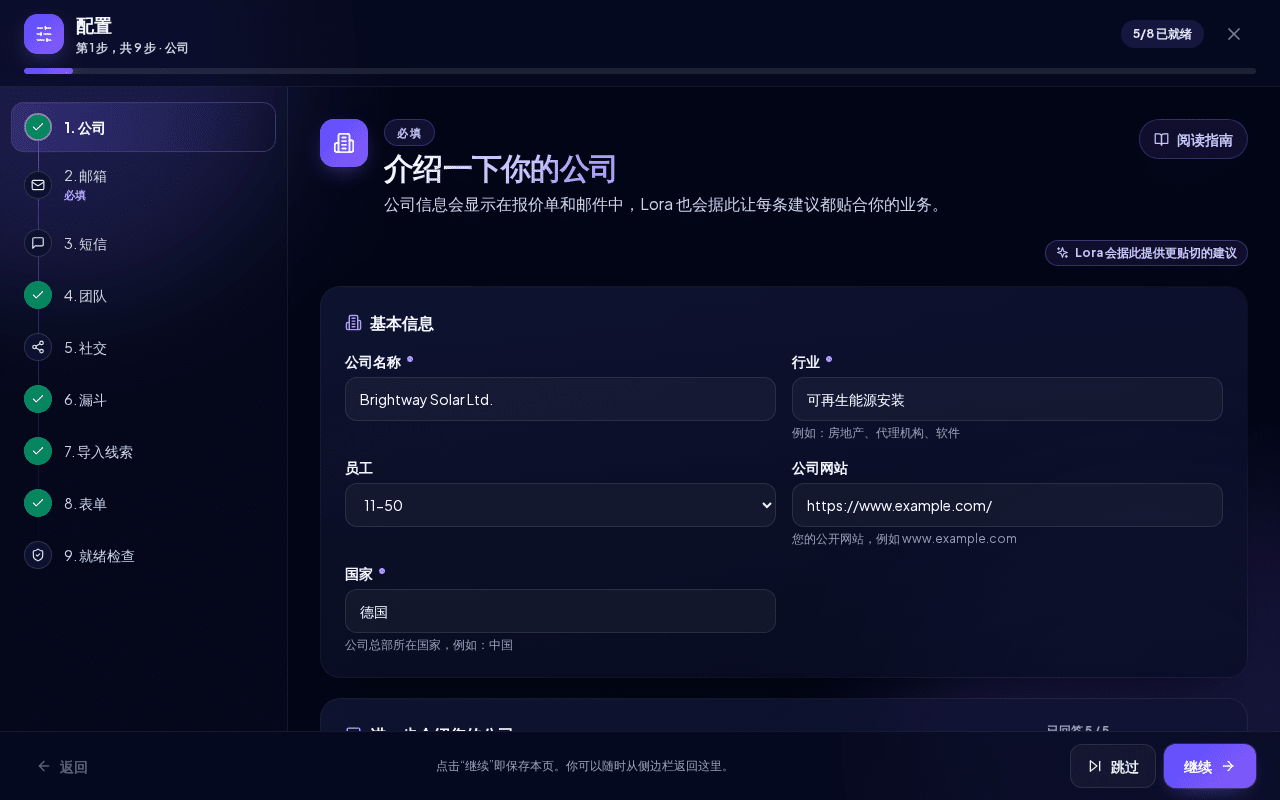Click the 继续 continue button

pyautogui.click(x=1210, y=766)
